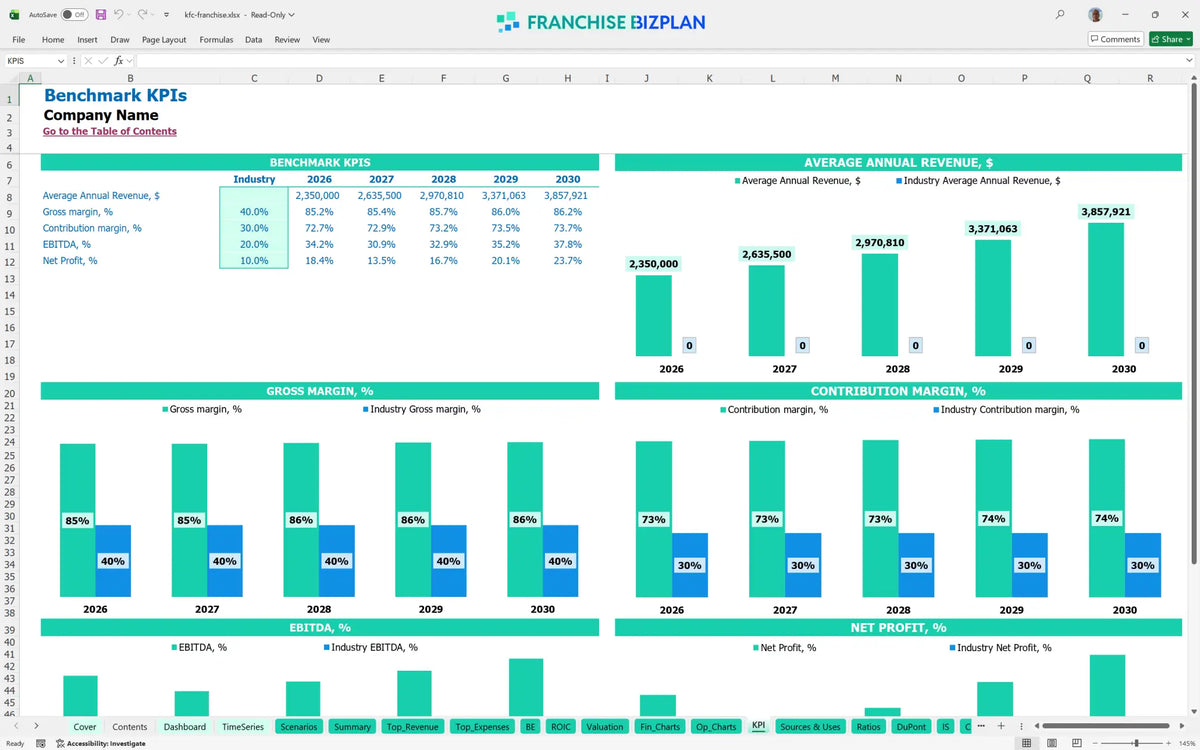The width and height of the screenshot is (1200, 750).
Task: Open the File menu
Action: (x=19, y=40)
